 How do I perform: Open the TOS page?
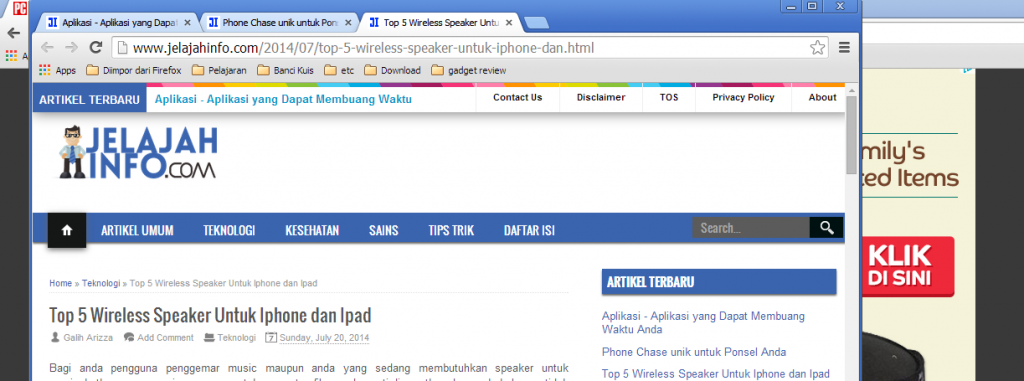click(669, 97)
